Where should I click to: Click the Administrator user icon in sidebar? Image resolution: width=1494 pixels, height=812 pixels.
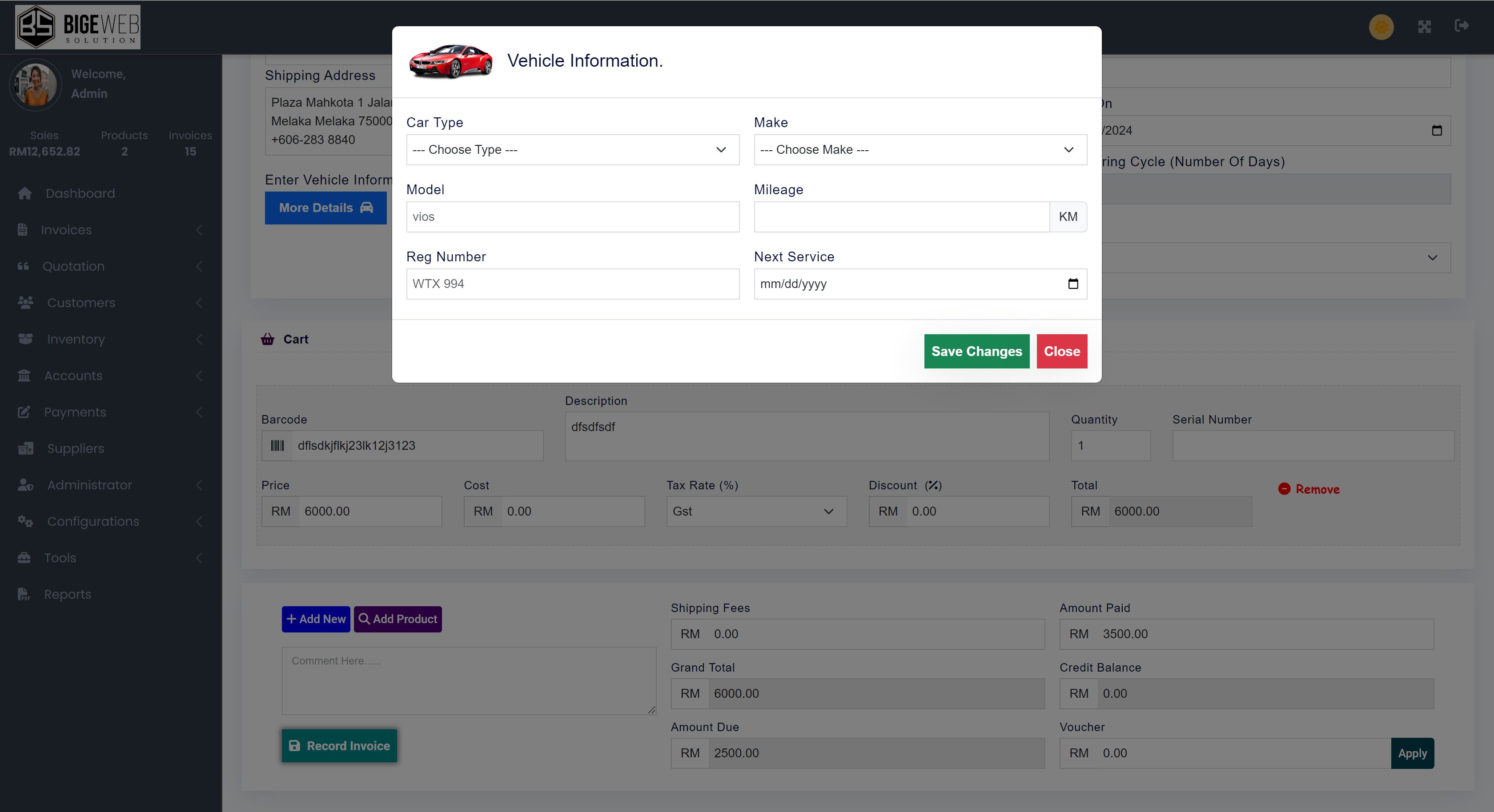25,484
